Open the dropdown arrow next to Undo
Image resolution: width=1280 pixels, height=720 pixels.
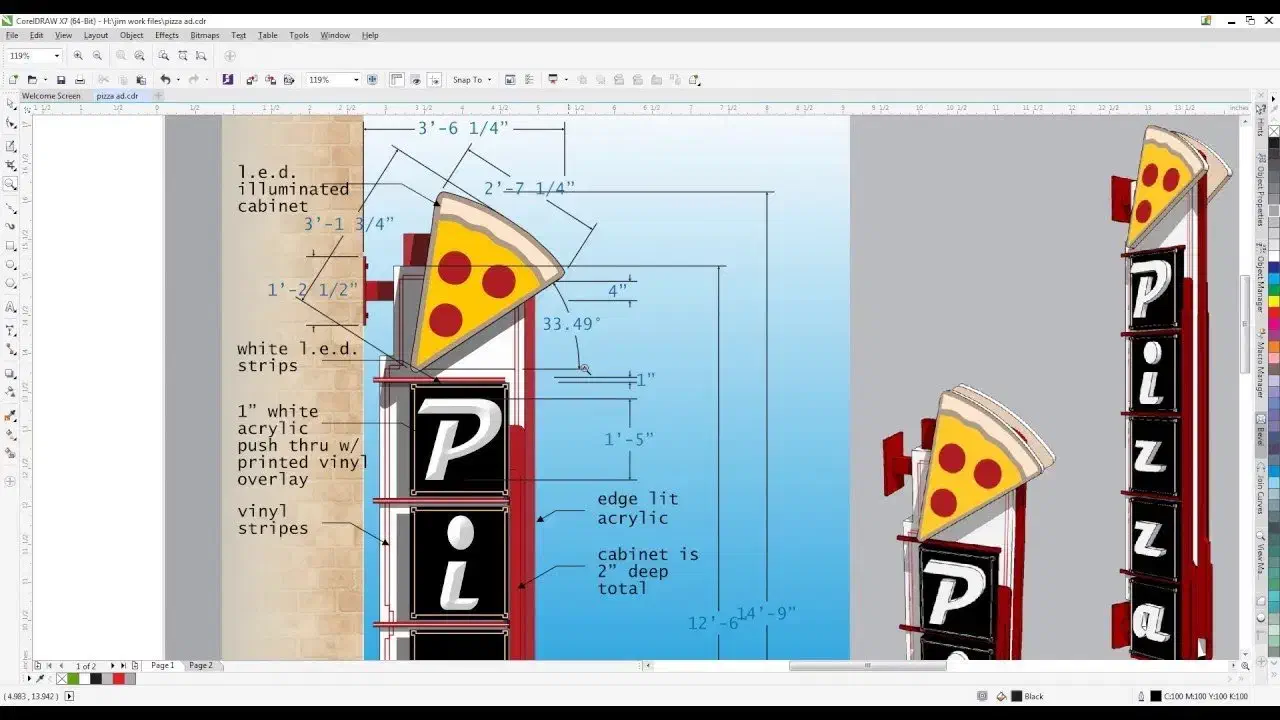(178, 80)
